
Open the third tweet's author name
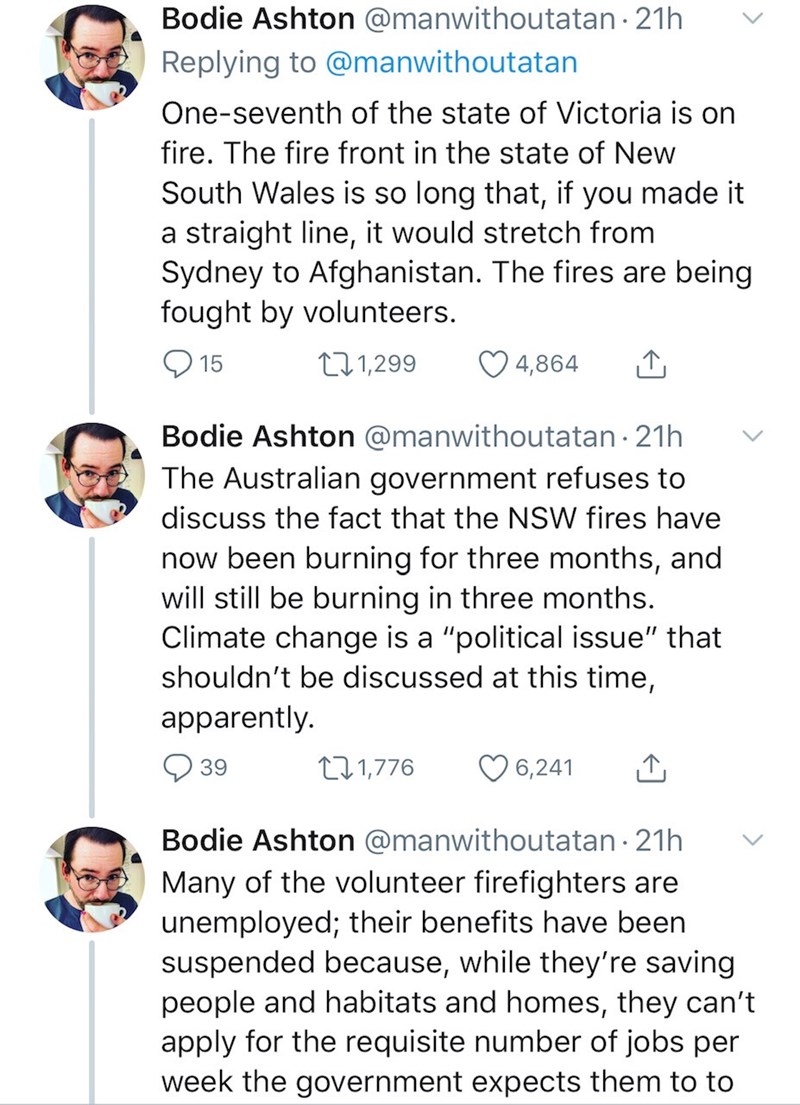[x=258, y=840]
